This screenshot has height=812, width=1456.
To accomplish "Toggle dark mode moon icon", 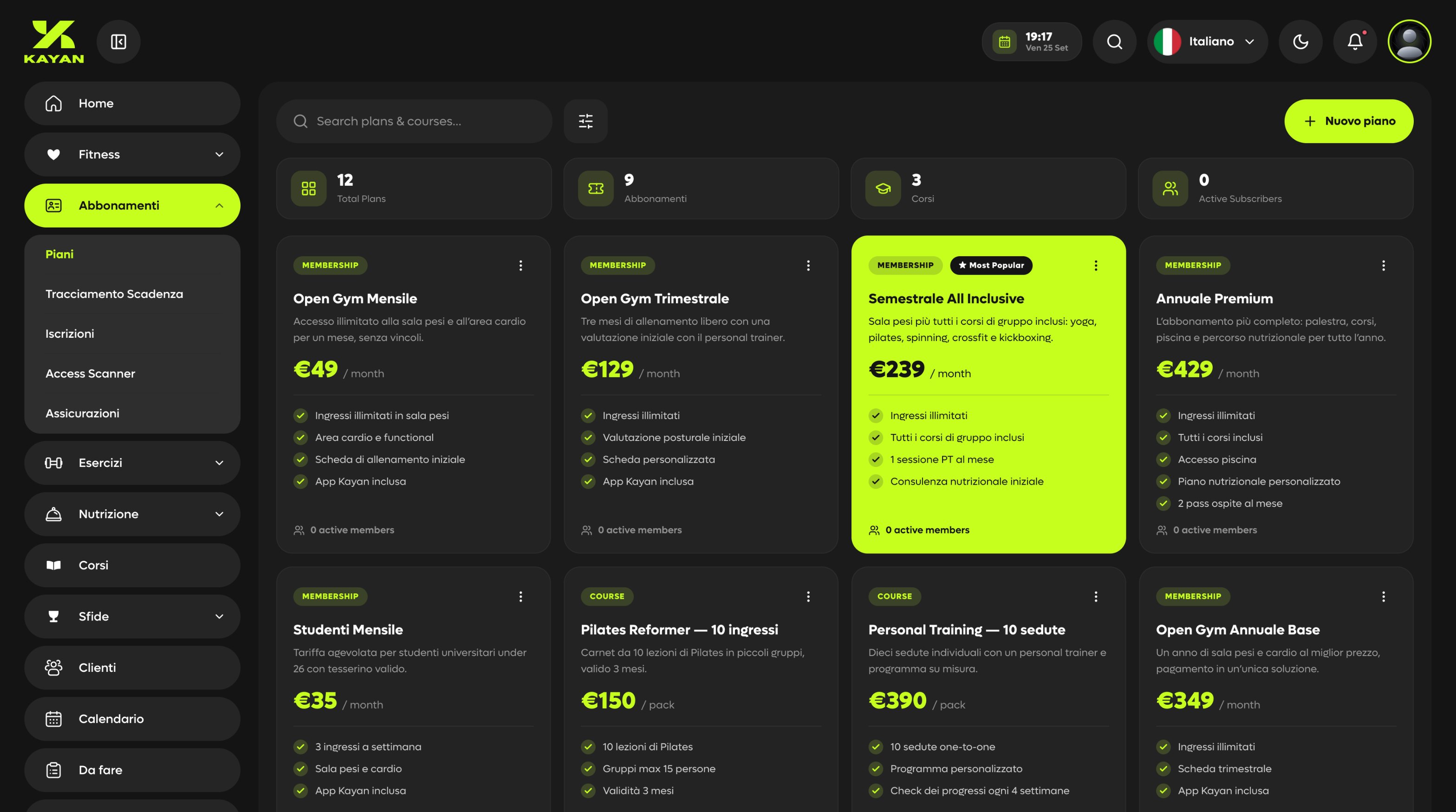I will point(1300,42).
